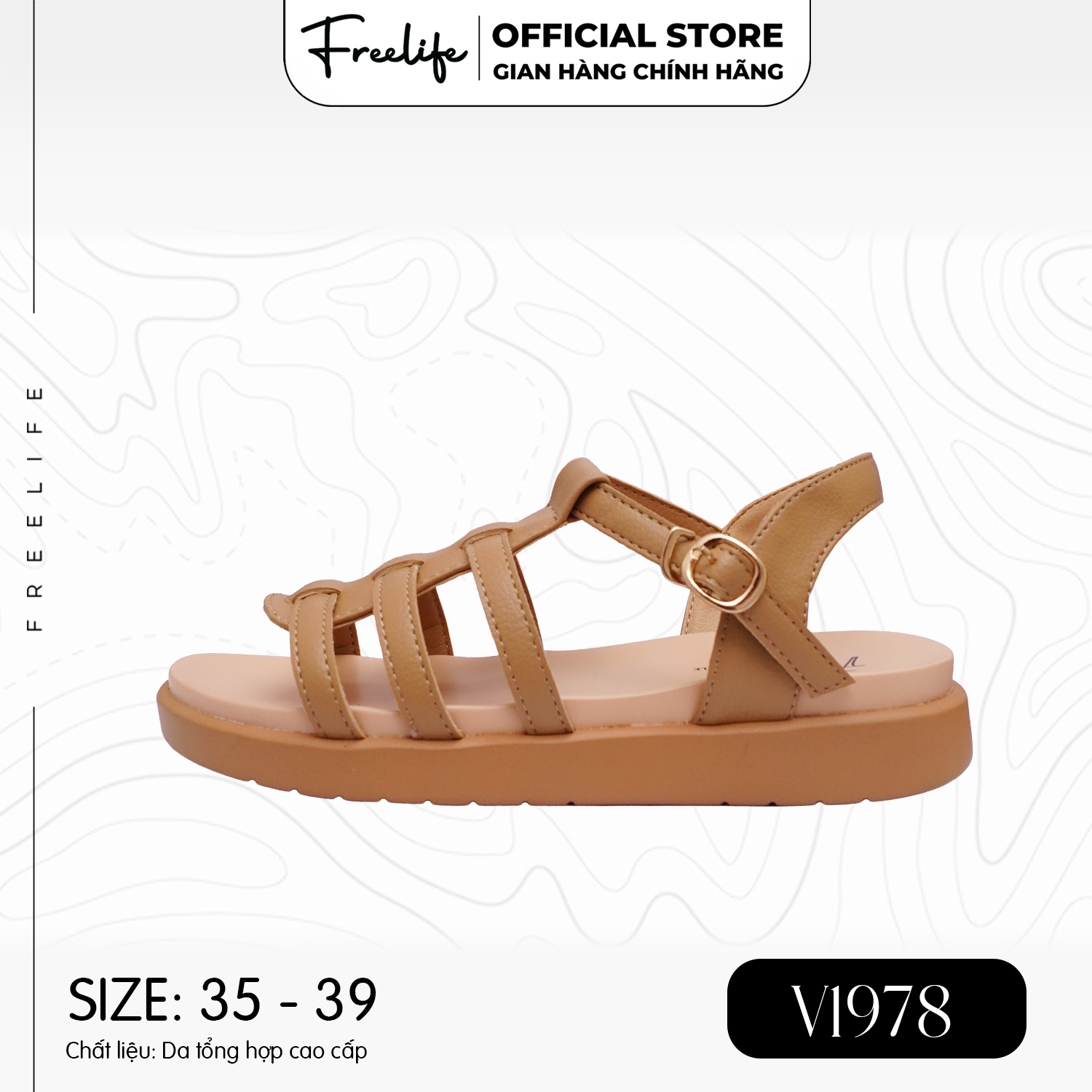The height and width of the screenshot is (1092, 1092).
Task: Click the Freelife script logo
Action: pos(384,47)
